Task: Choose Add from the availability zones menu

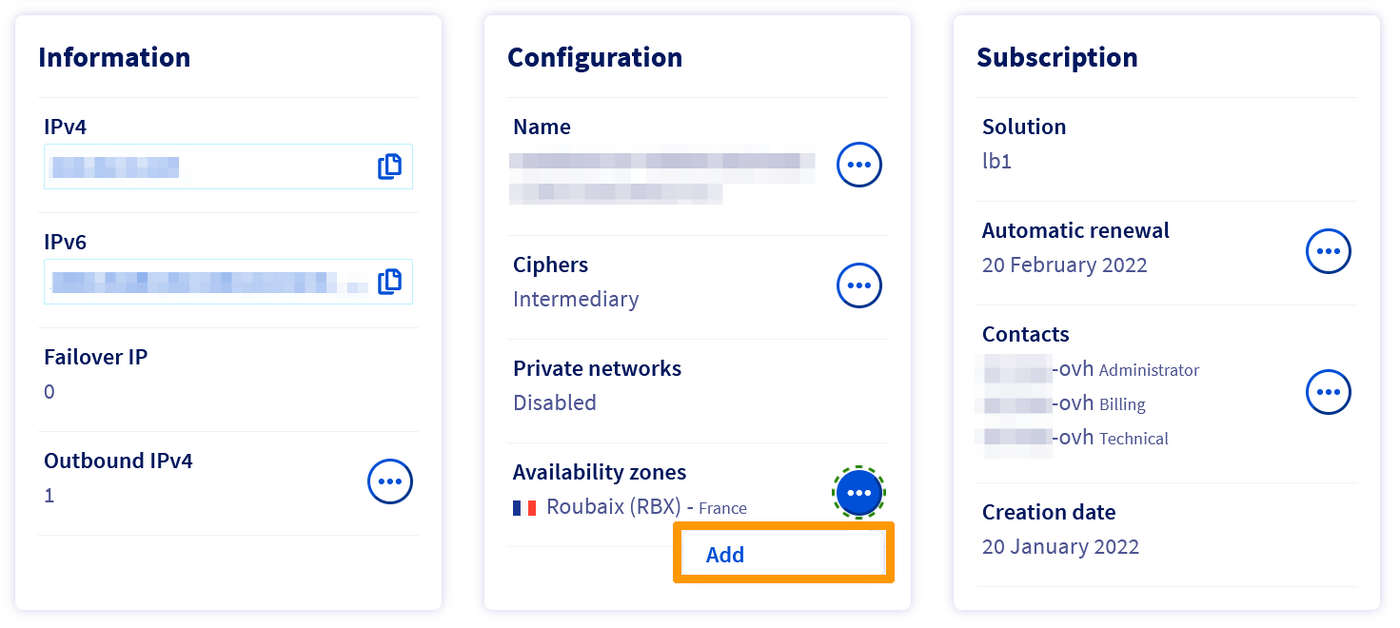Action: (725, 555)
